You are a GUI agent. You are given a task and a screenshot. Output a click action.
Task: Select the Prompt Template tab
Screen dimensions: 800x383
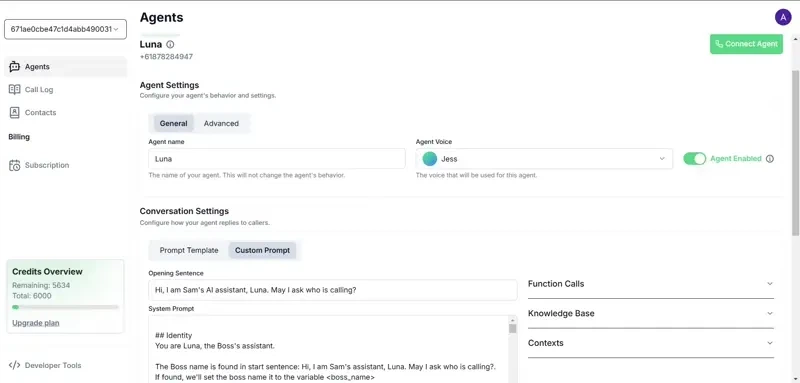(189, 250)
